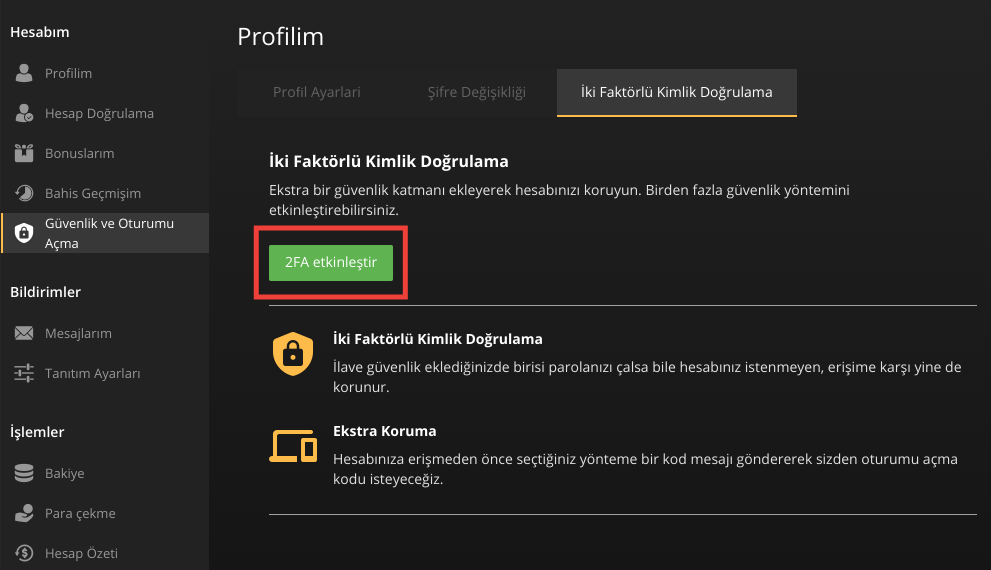Open Hesap Doğrulama from the sidebar
This screenshot has width=991, height=570.
[x=99, y=114]
